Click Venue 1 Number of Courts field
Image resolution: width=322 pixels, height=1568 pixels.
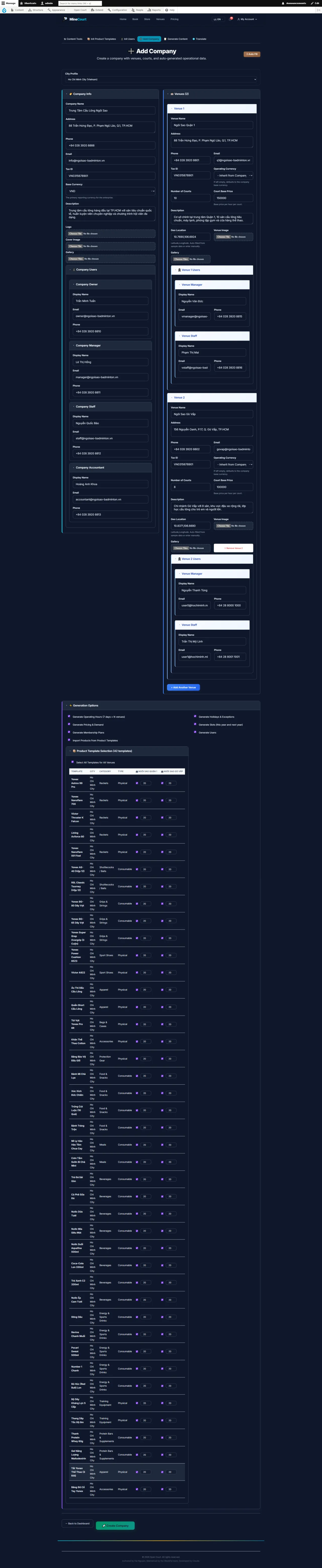point(190,198)
